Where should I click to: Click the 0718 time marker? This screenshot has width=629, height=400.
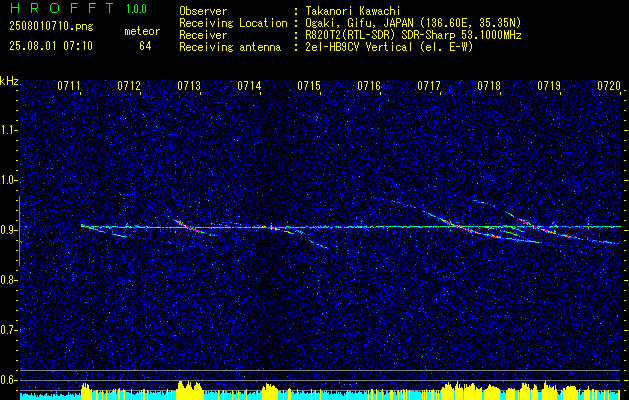pyautogui.click(x=489, y=85)
